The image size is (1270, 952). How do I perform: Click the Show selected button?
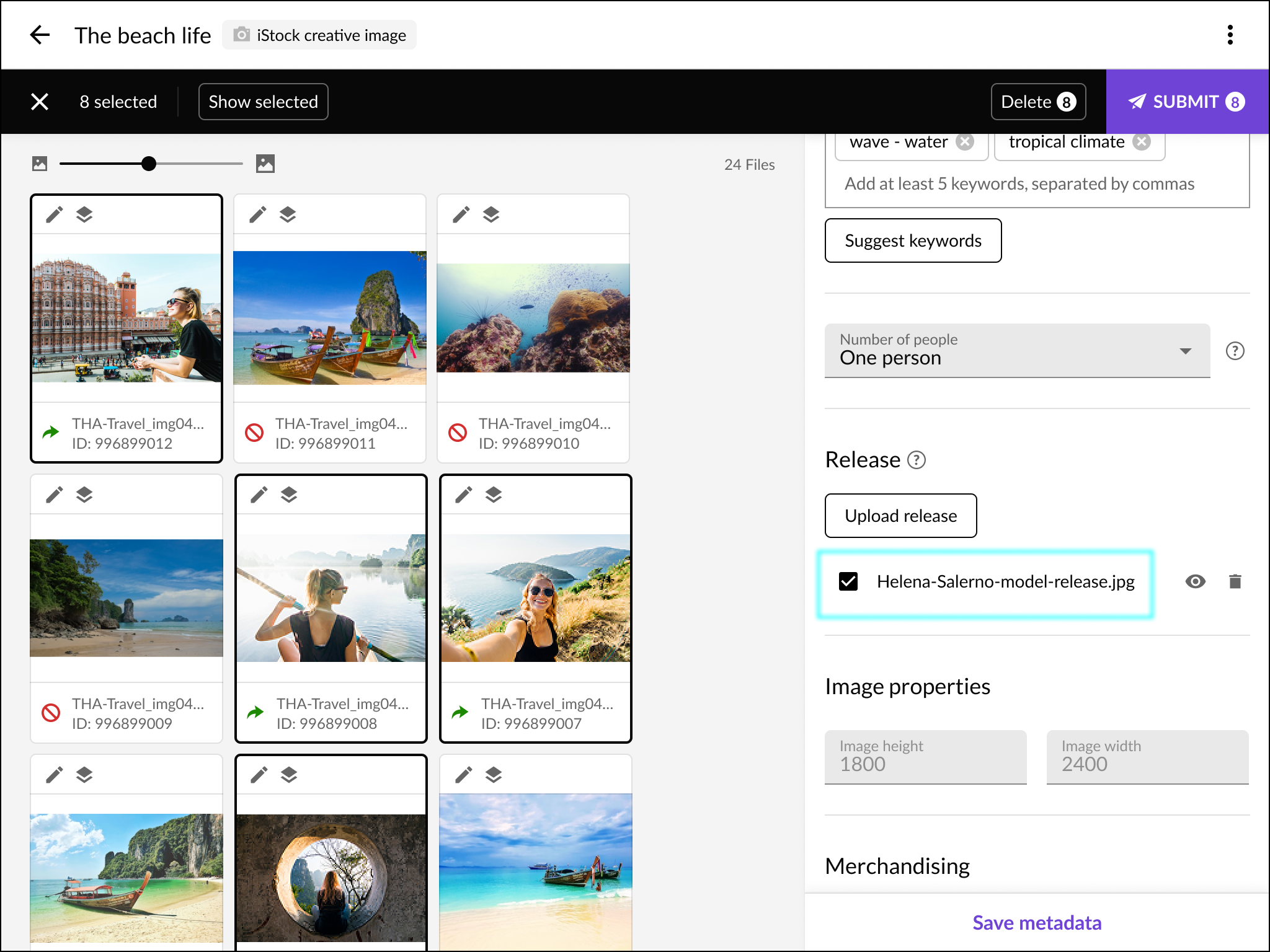tap(263, 102)
